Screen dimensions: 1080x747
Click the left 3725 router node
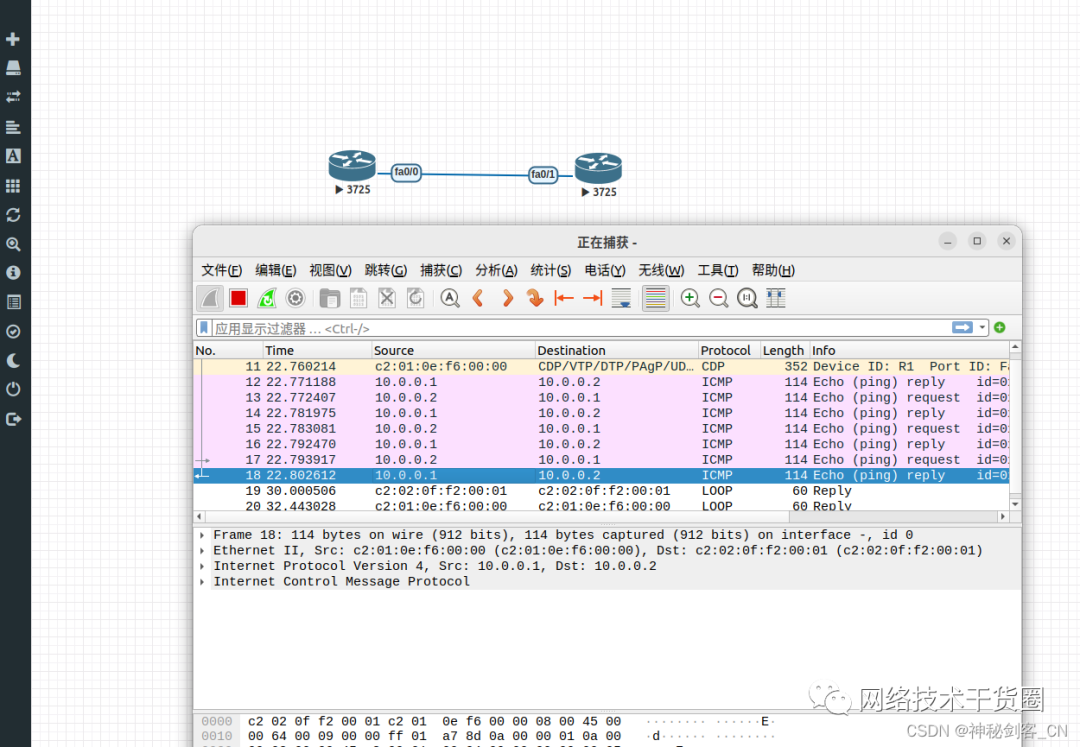click(x=352, y=166)
